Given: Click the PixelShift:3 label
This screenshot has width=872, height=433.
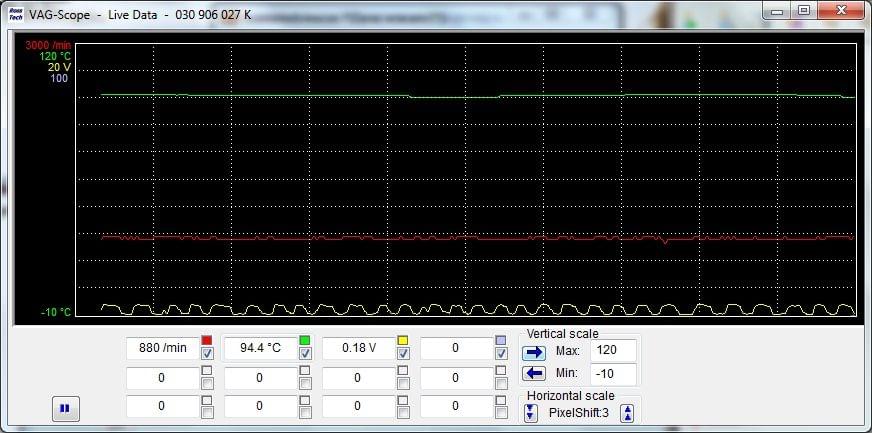Looking at the screenshot, I should click(580, 413).
